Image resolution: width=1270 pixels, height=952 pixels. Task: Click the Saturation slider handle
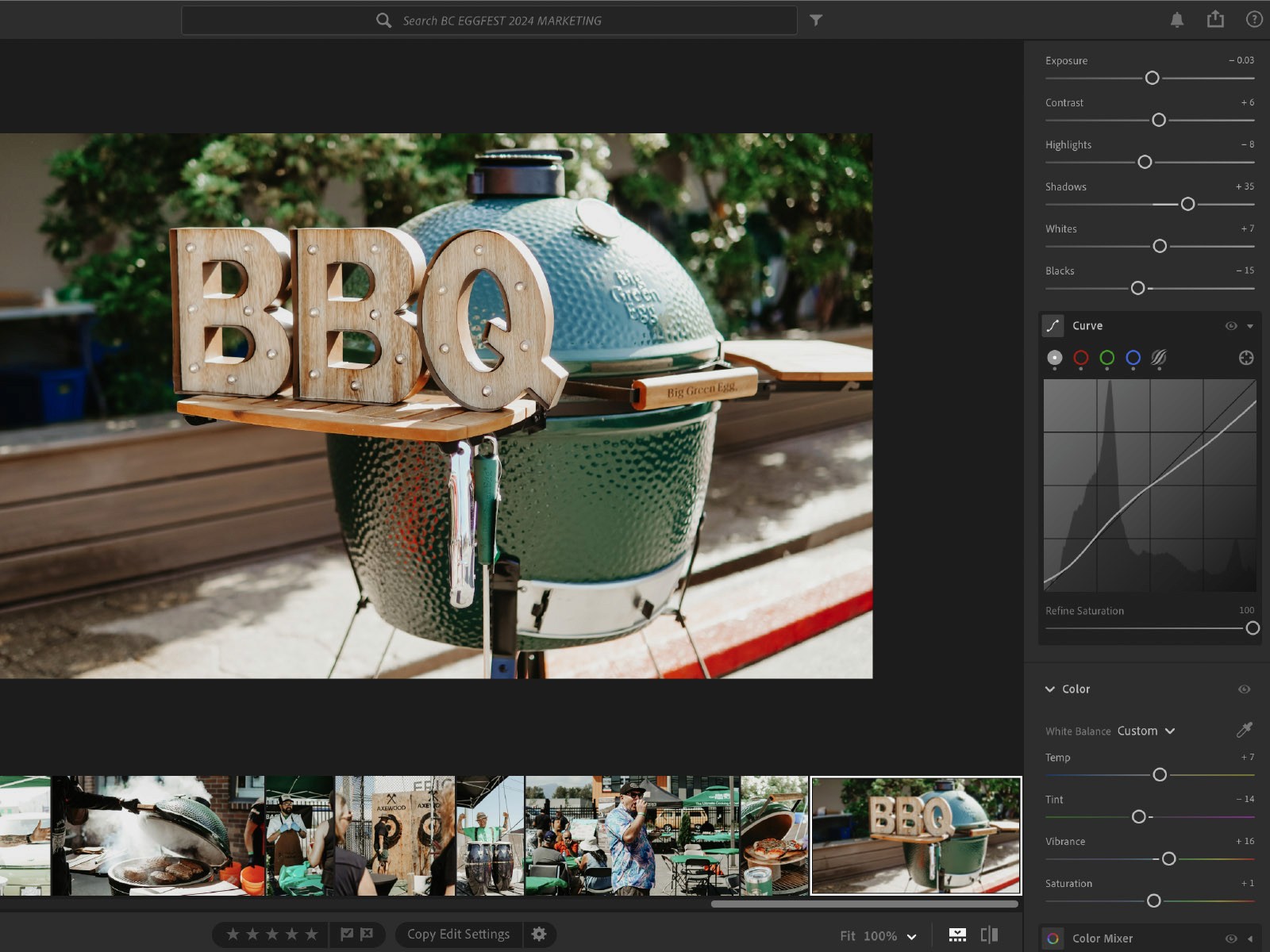point(1154,900)
